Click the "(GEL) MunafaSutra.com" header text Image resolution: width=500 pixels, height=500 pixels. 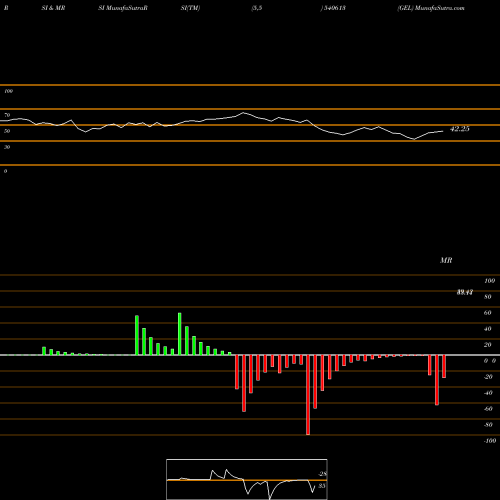point(431,8)
